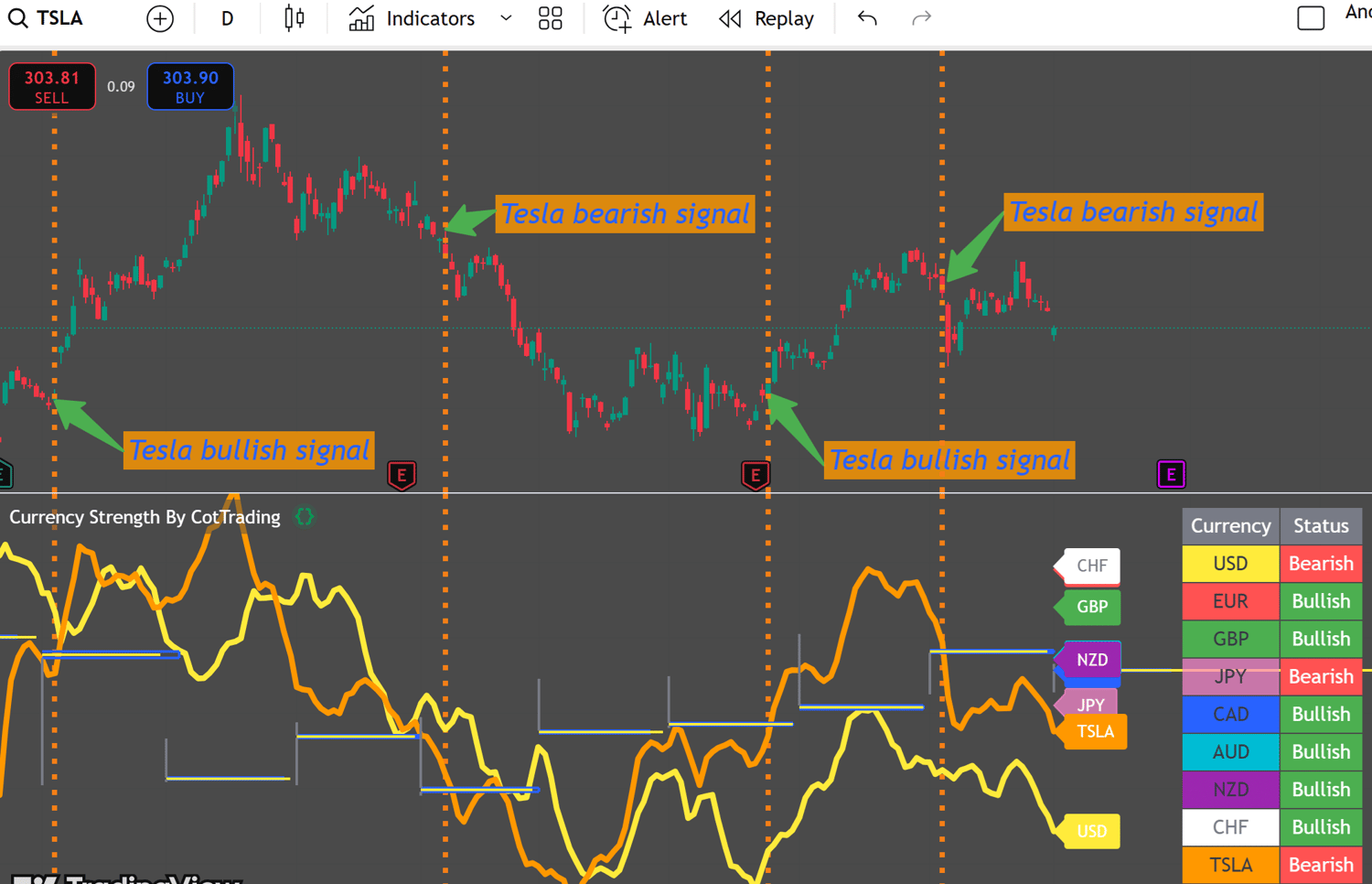Open the layout setup square icon
Screen dimensions: 1372x884
(1311, 18)
